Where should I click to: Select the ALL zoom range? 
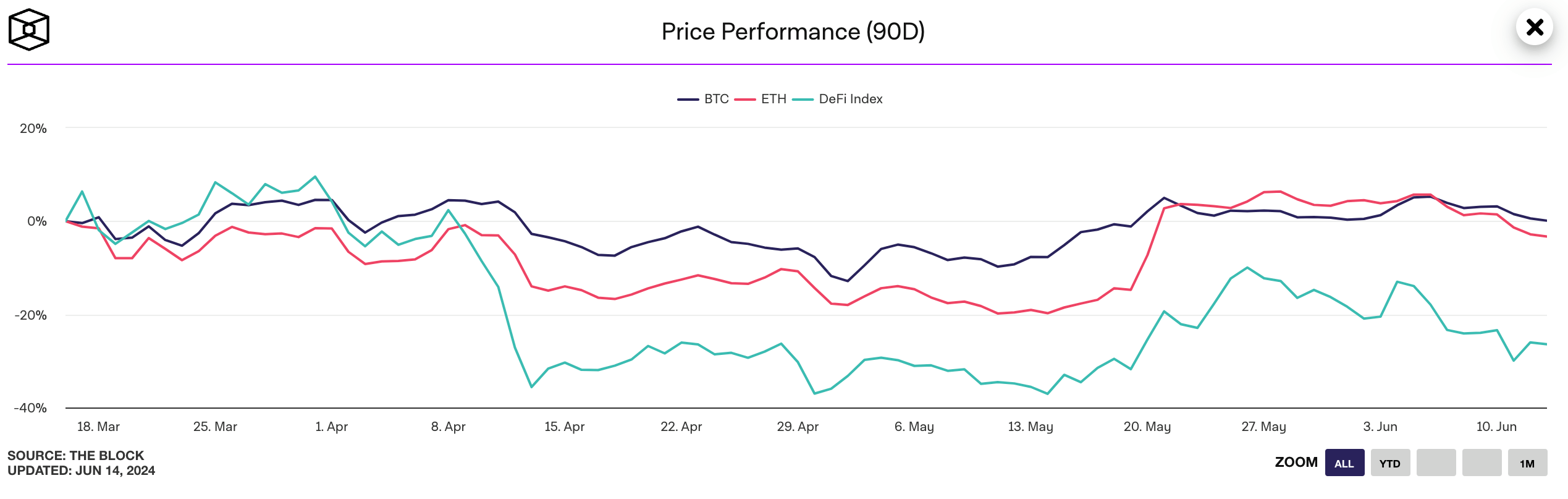pyautogui.click(x=1344, y=463)
